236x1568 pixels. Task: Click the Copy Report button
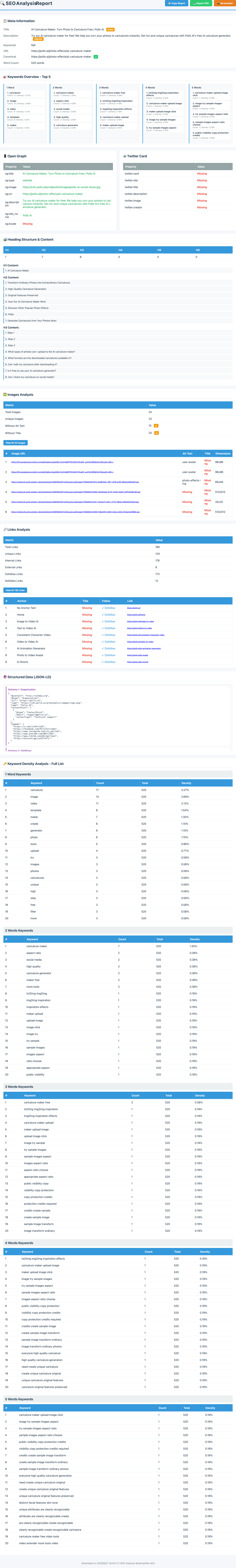click(176, 3)
